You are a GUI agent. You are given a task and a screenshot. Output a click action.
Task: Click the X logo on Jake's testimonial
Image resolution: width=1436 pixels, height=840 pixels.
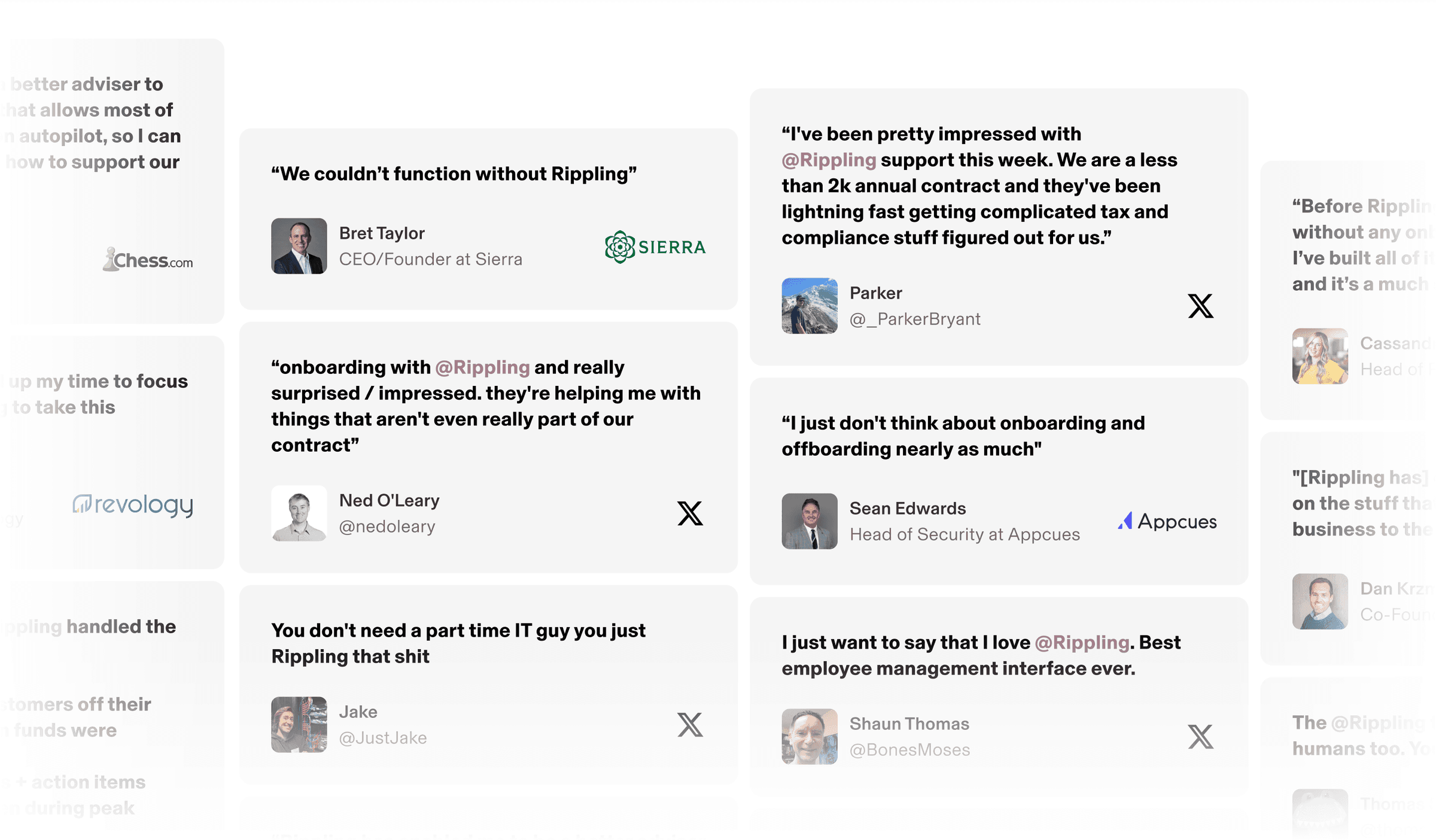click(690, 725)
